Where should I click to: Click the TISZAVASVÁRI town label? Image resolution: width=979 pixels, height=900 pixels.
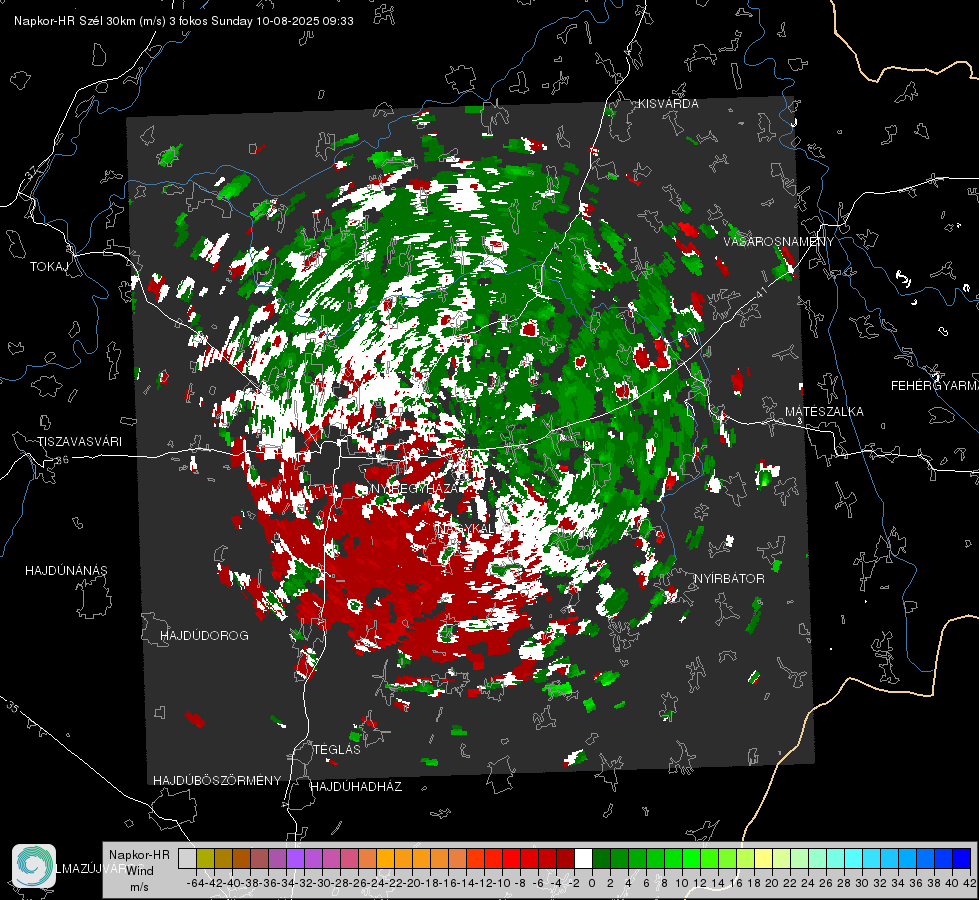[x=79, y=442]
